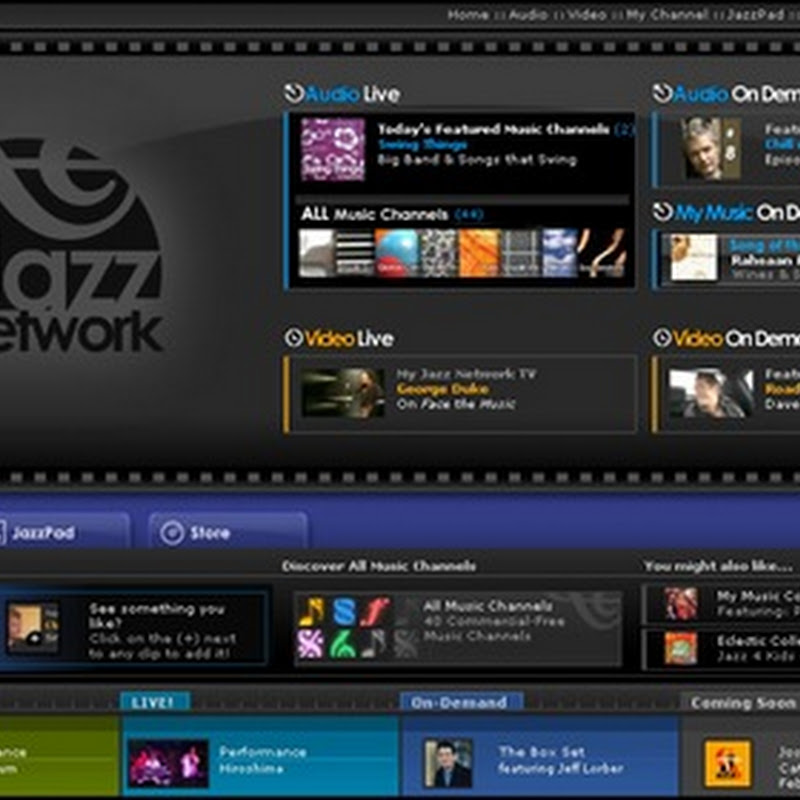Click the text On Face the Music
This screenshot has width=800, height=800.
(456, 404)
